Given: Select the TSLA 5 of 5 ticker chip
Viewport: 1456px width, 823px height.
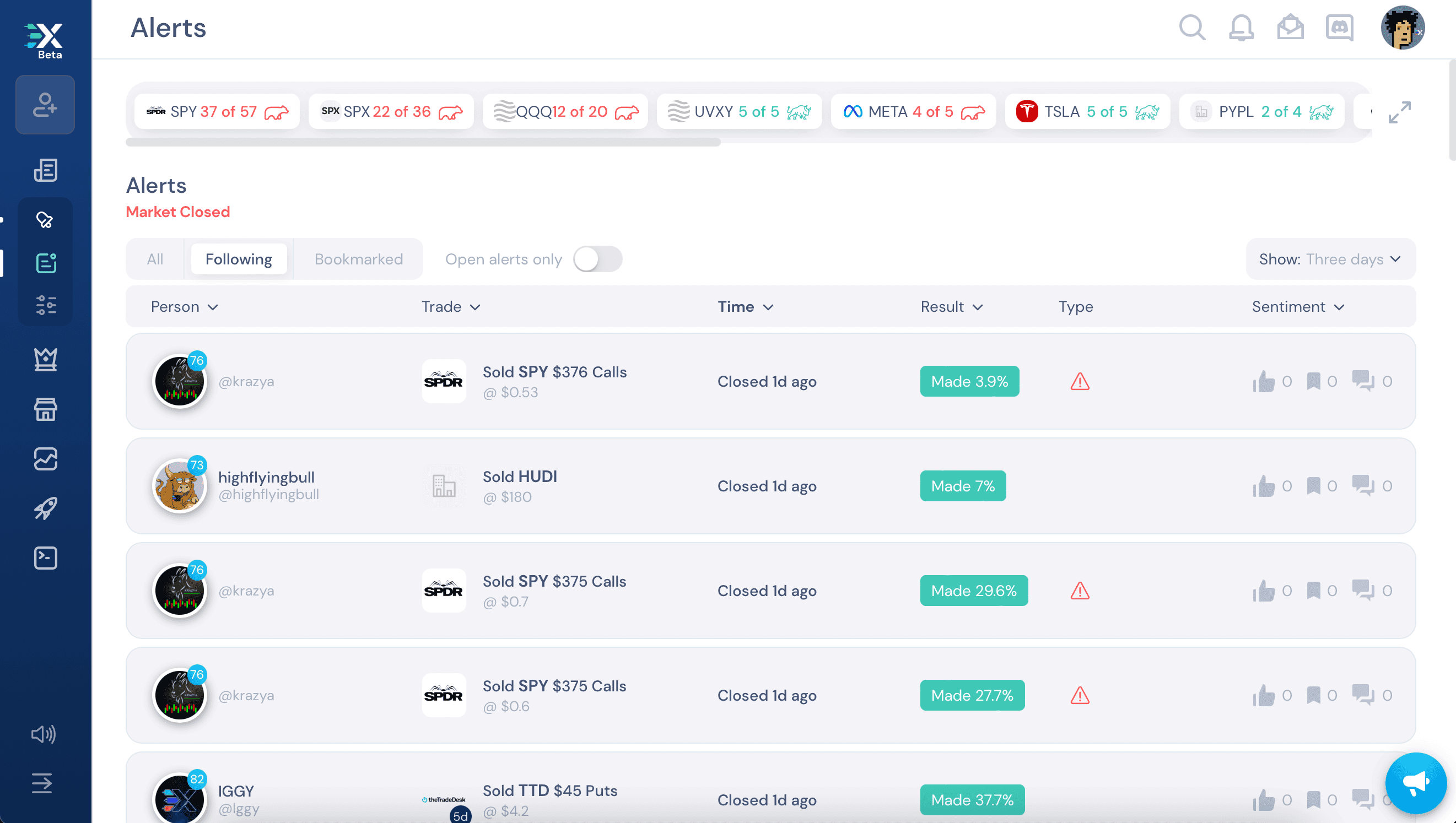Looking at the screenshot, I should pyautogui.click(x=1087, y=111).
